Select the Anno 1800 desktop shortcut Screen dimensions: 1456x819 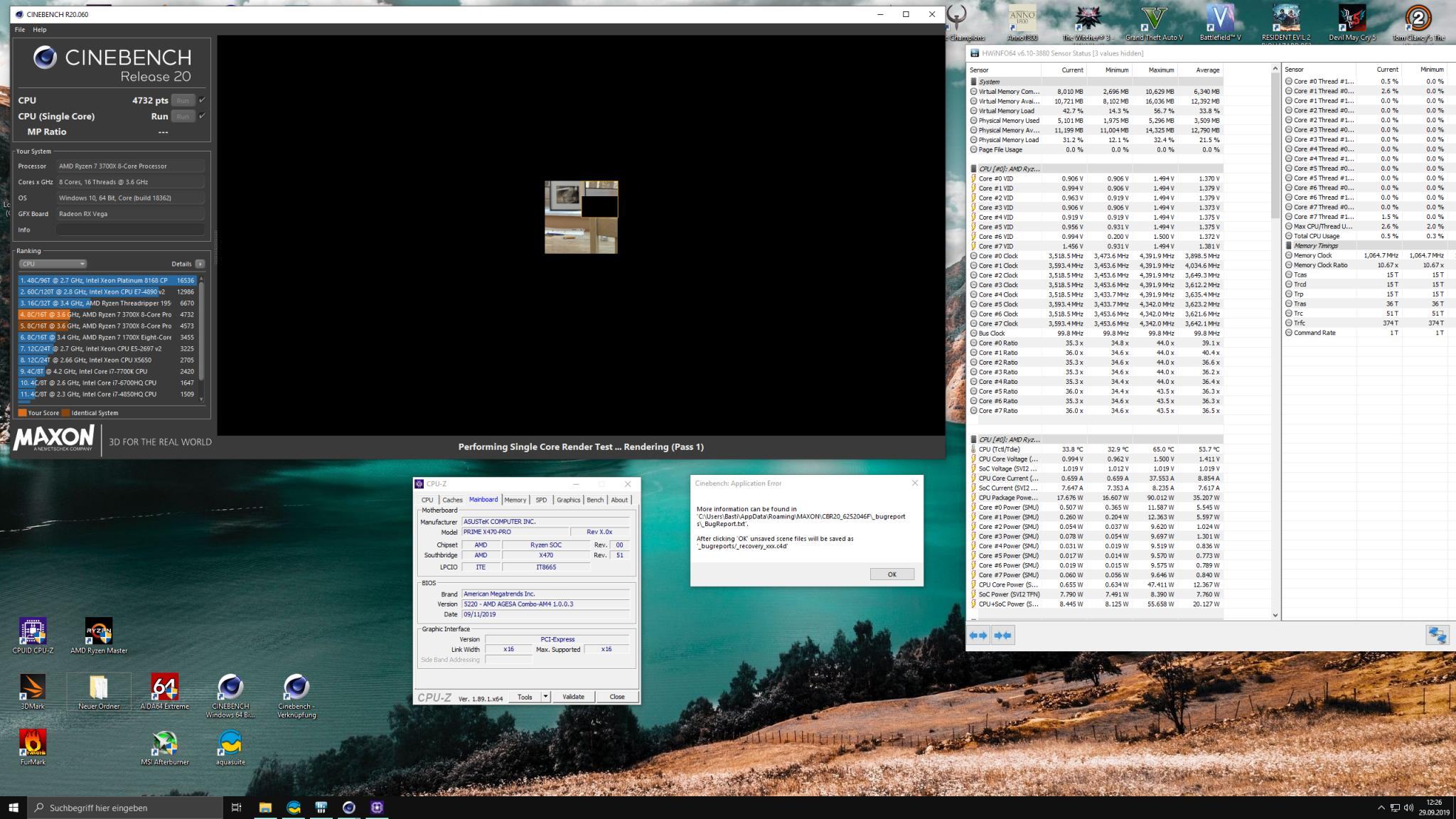click(x=1022, y=23)
